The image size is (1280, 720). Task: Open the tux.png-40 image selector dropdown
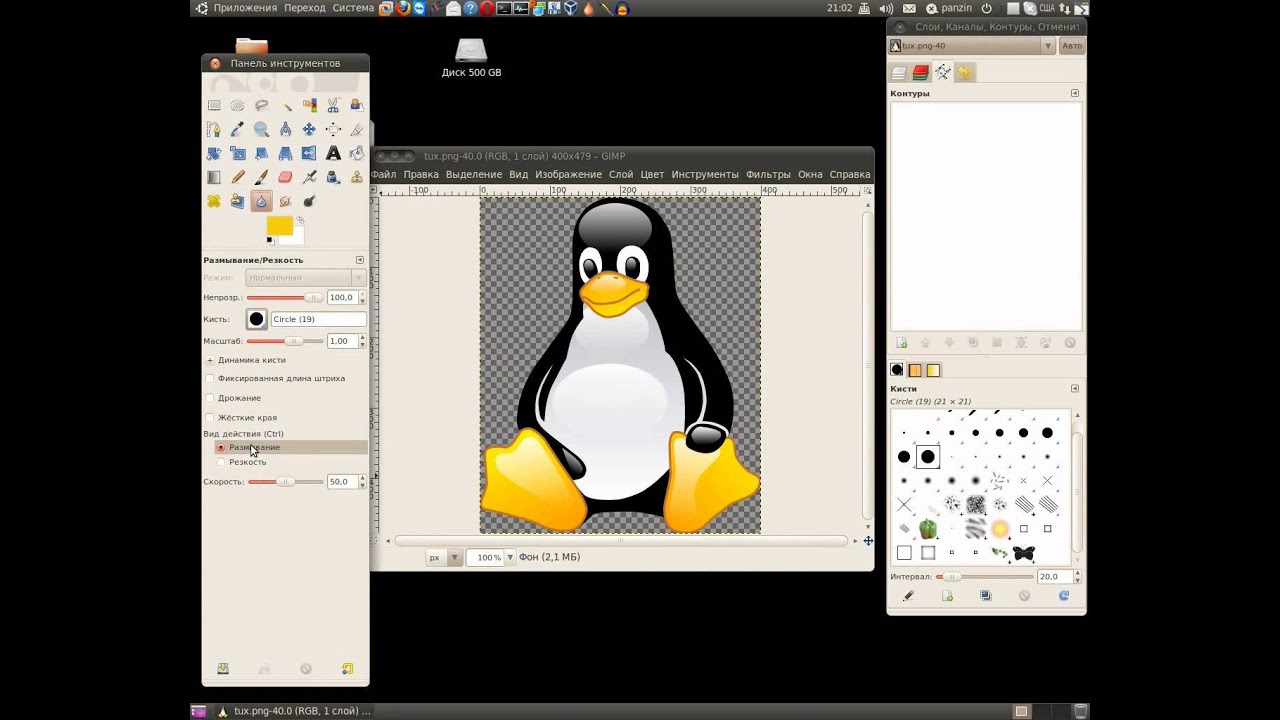coord(972,45)
